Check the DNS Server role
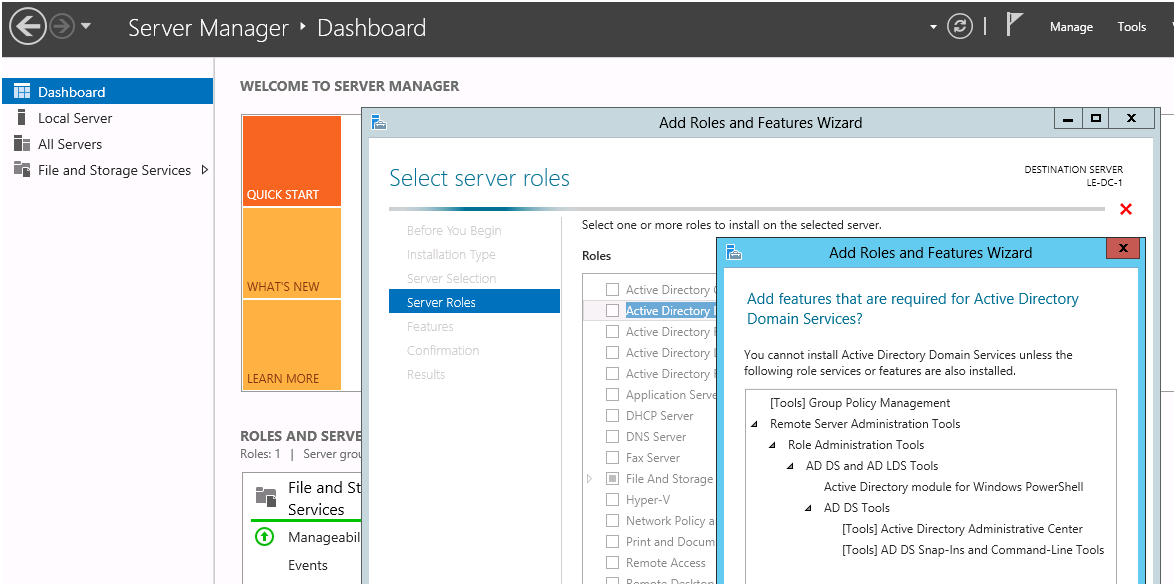This screenshot has height=586, width=1176. 615,436
